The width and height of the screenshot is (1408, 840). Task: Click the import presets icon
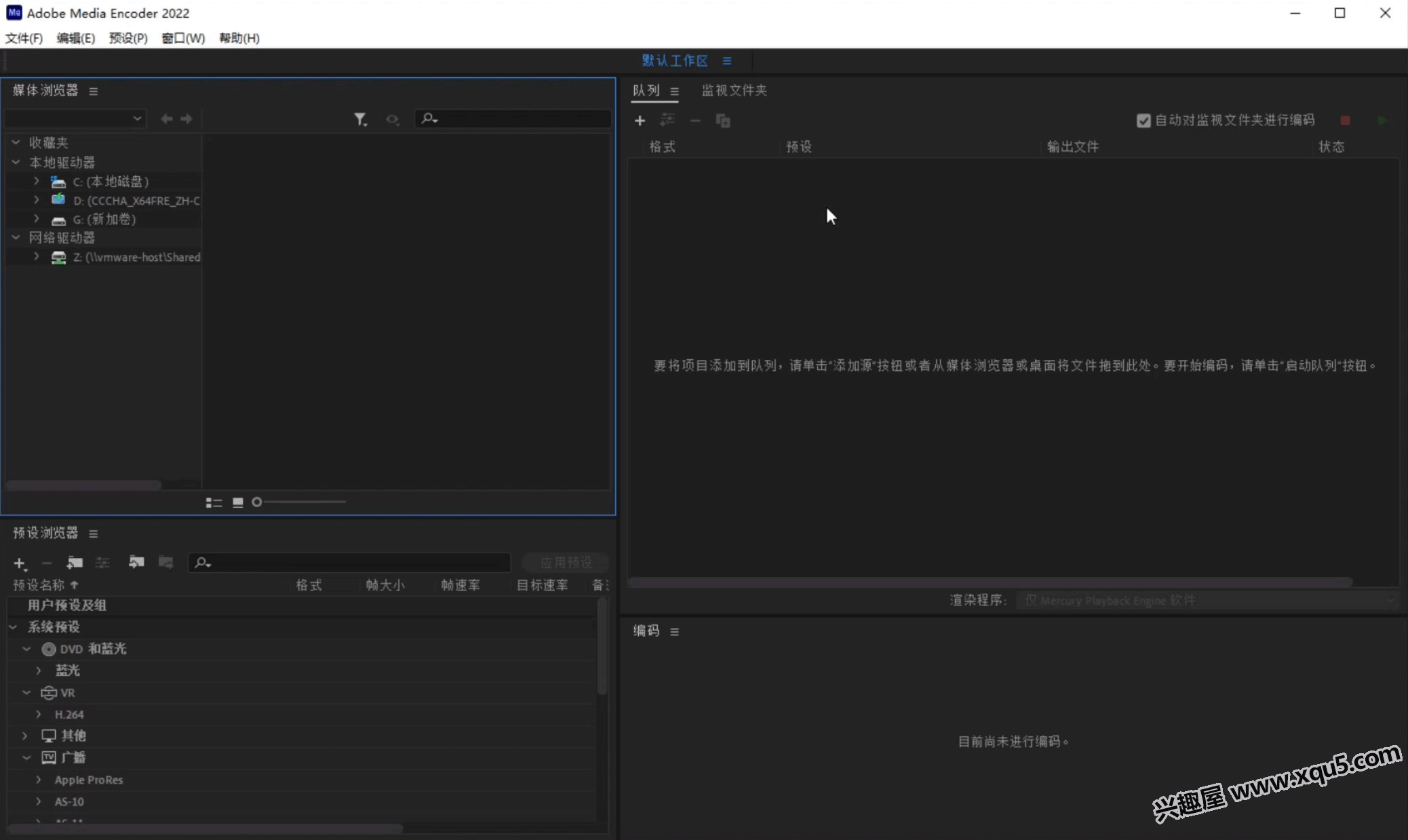[x=136, y=562]
